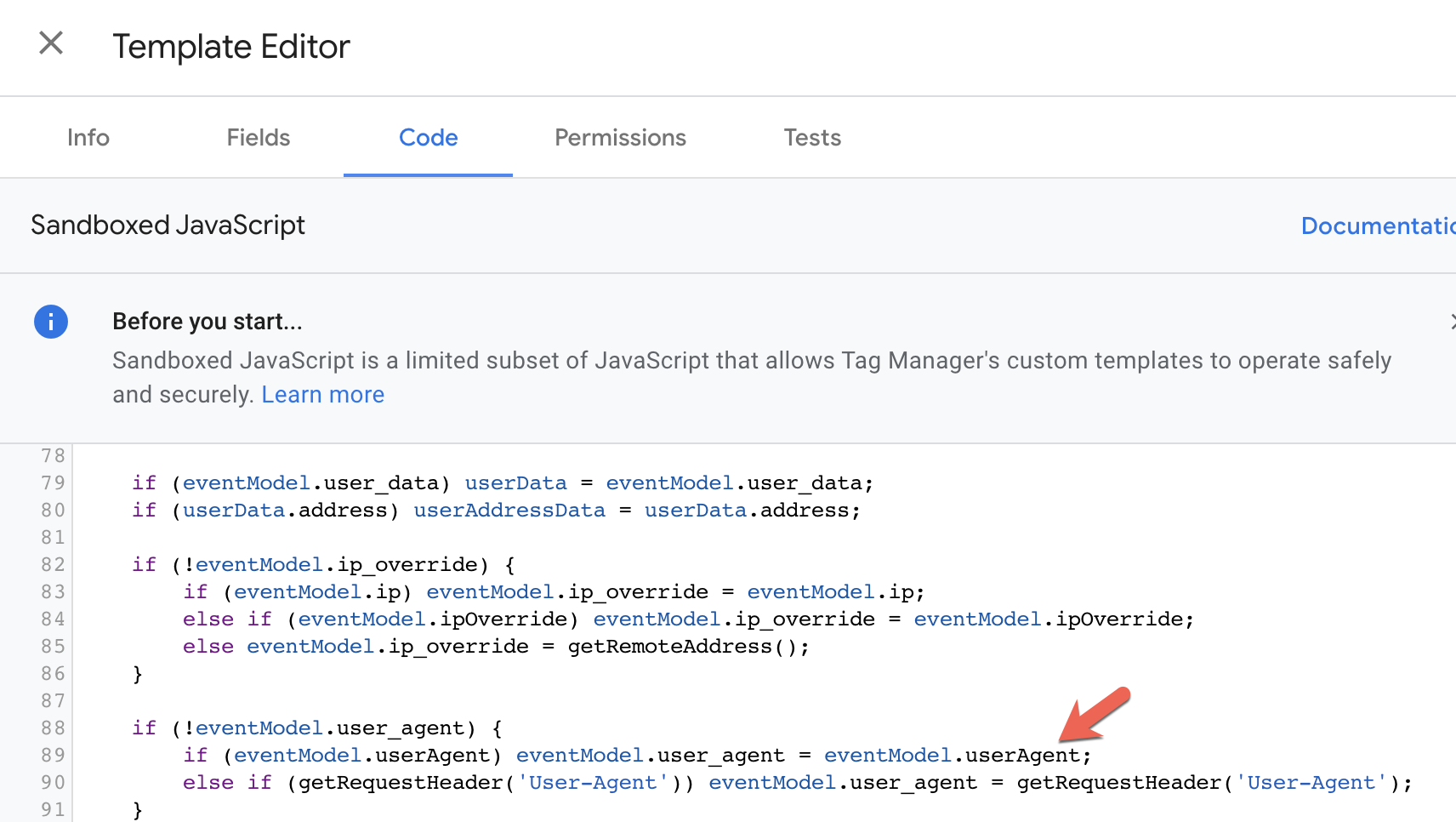1456x822 pixels.
Task: Open the Documentation link
Action: (1378, 225)
